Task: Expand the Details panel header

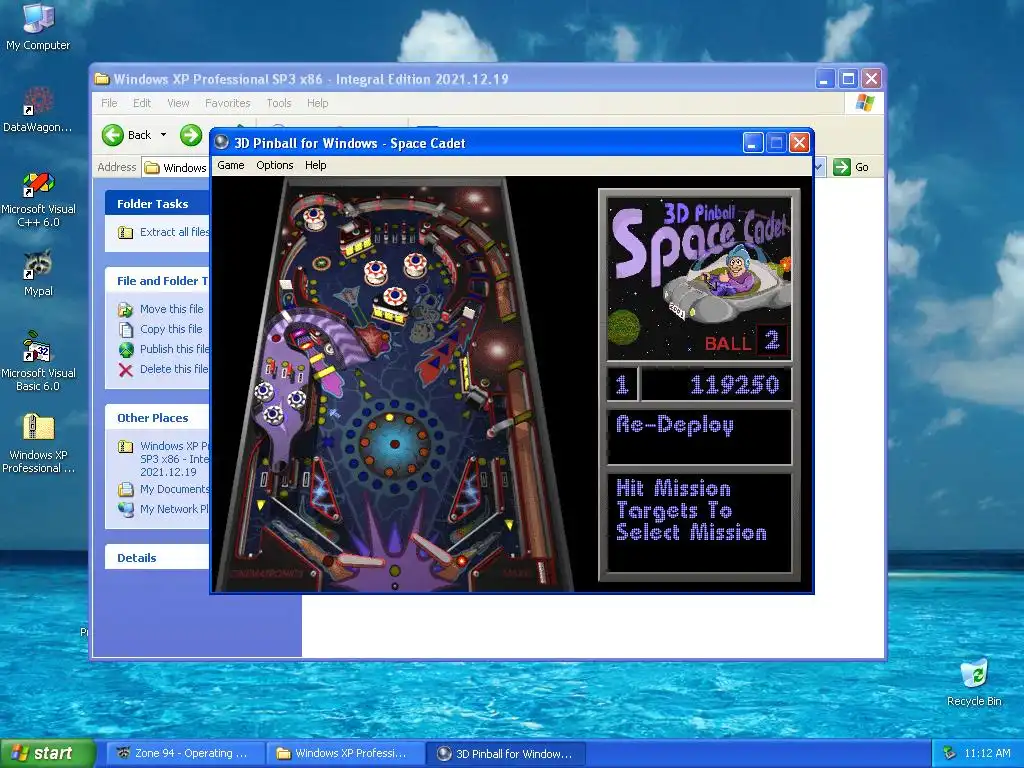Action: [x=157, y=558]
